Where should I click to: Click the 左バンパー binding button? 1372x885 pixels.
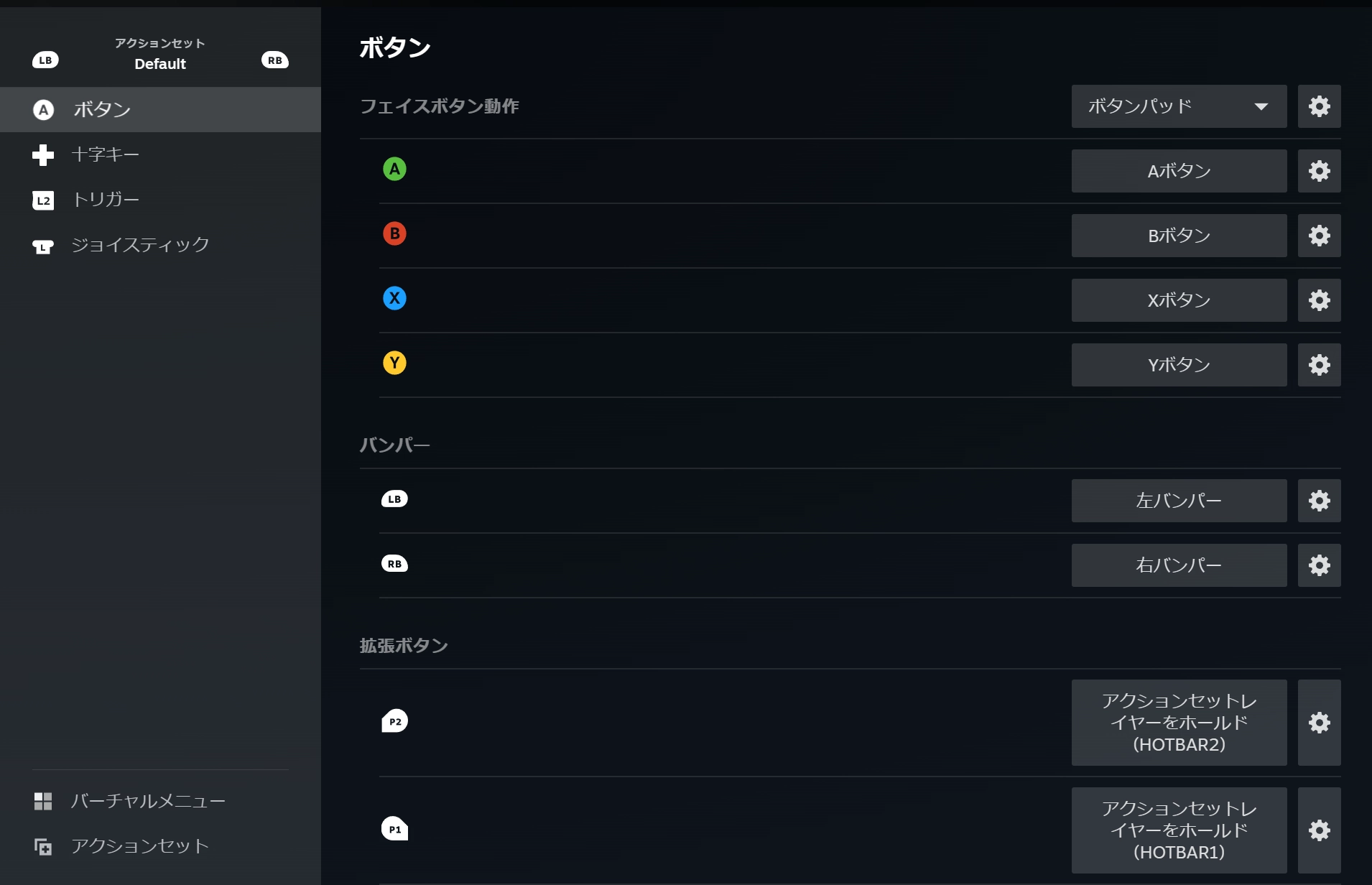pyautogui.click(x=1179, y=501)
